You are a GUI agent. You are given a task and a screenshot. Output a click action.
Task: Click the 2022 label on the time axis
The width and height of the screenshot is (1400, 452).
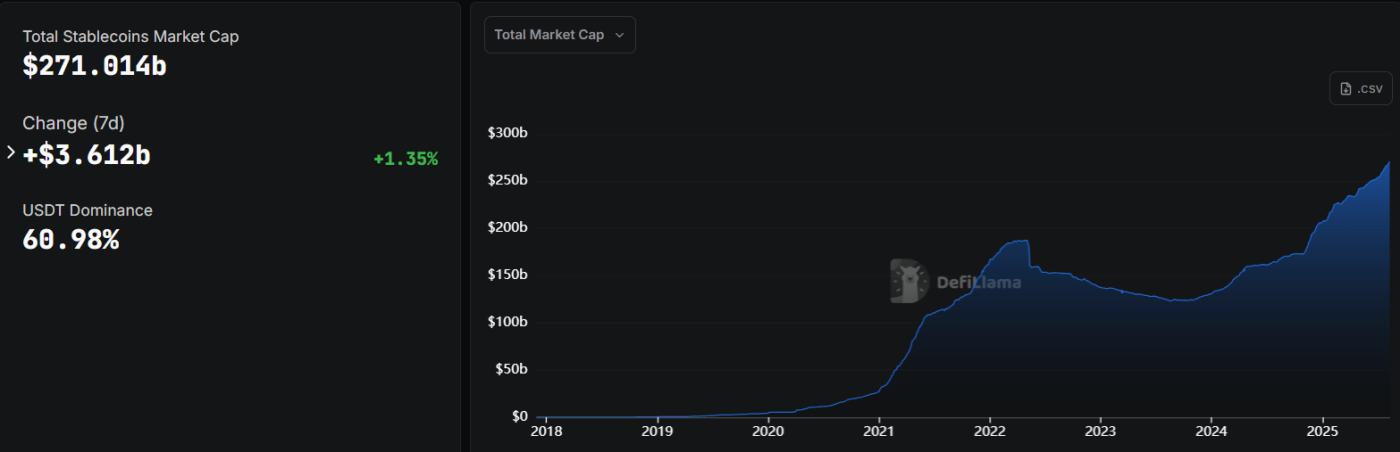989,432
